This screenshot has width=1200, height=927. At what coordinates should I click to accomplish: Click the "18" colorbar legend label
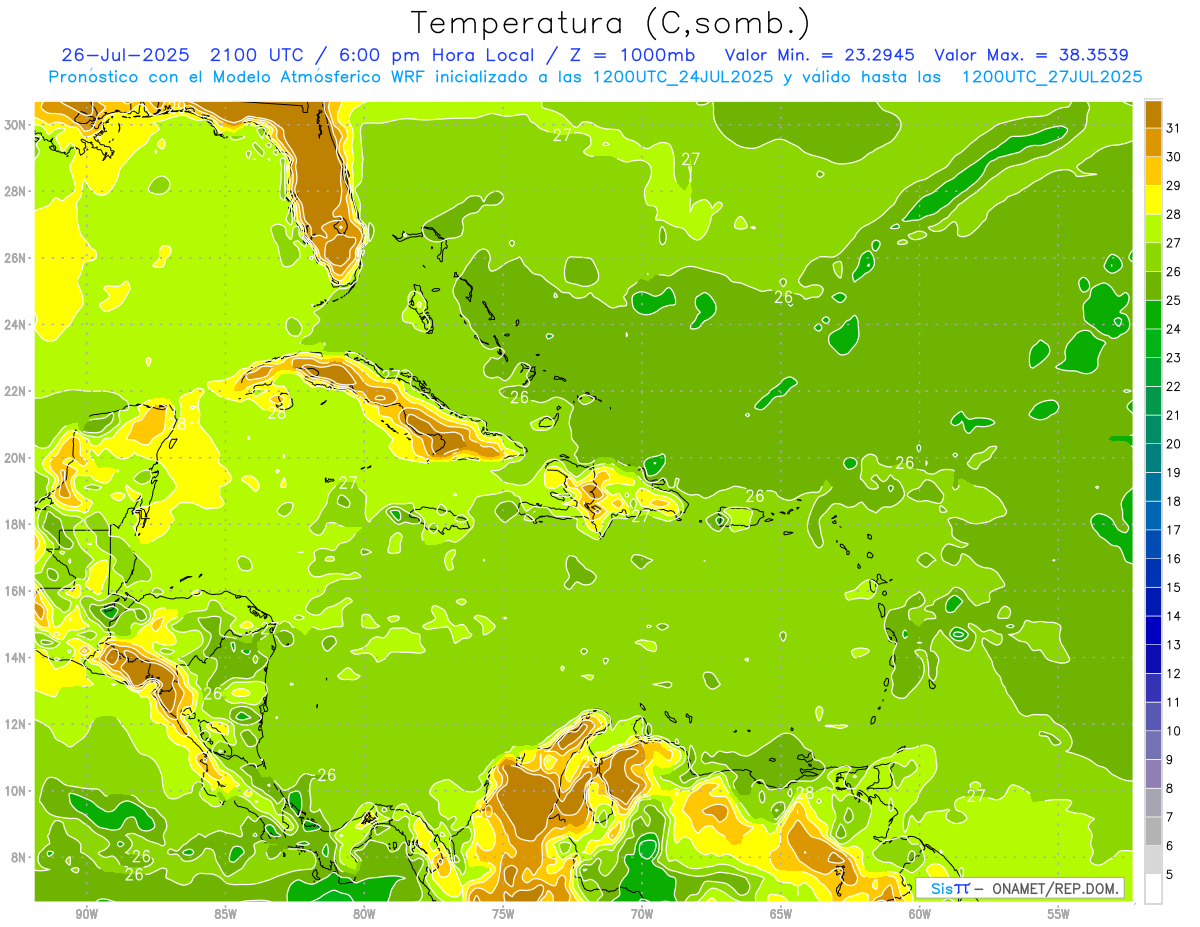[1173, 501]
